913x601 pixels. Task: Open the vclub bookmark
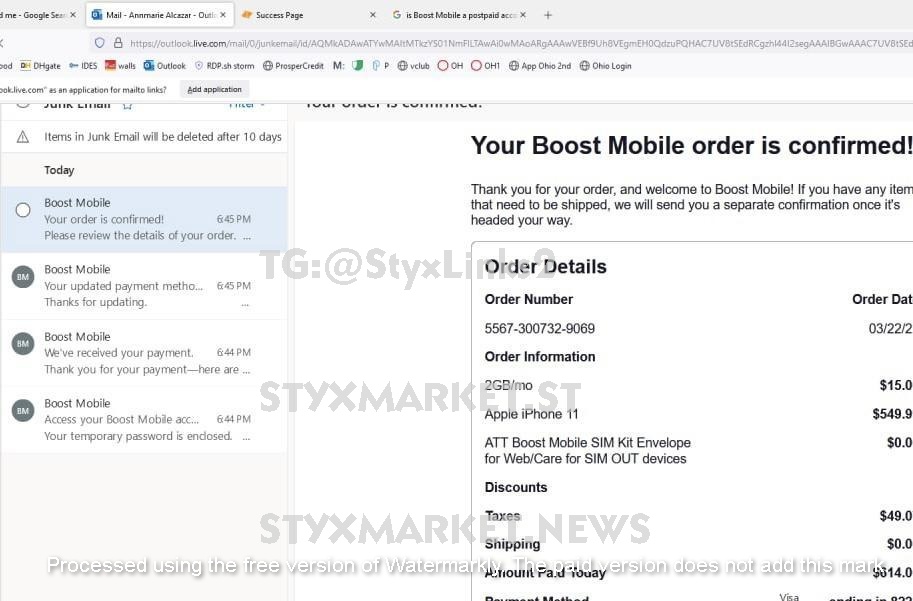pos(413,66)
